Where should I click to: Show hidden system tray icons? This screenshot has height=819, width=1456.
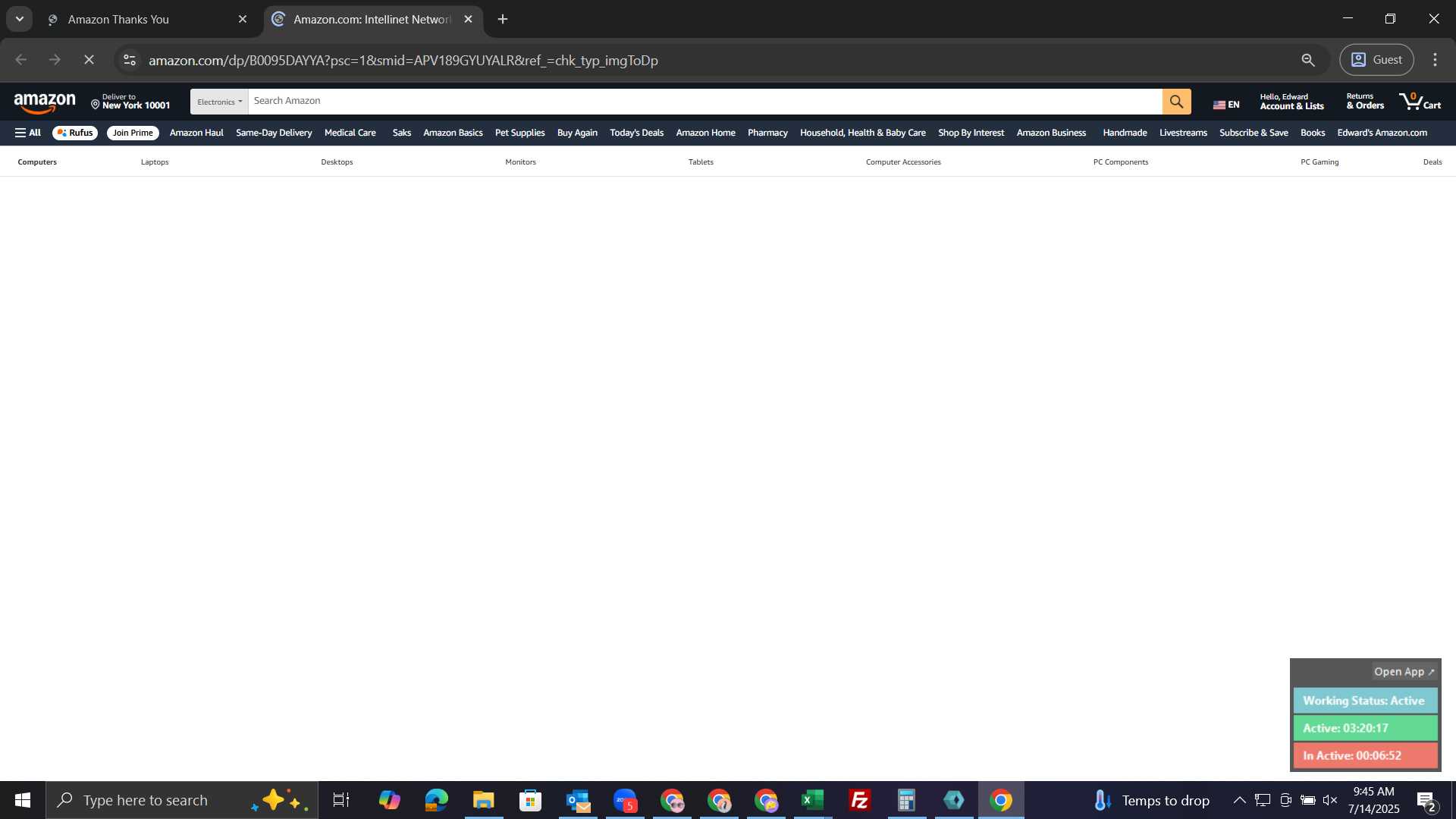pyautogui.click(x=1239, y=800)
